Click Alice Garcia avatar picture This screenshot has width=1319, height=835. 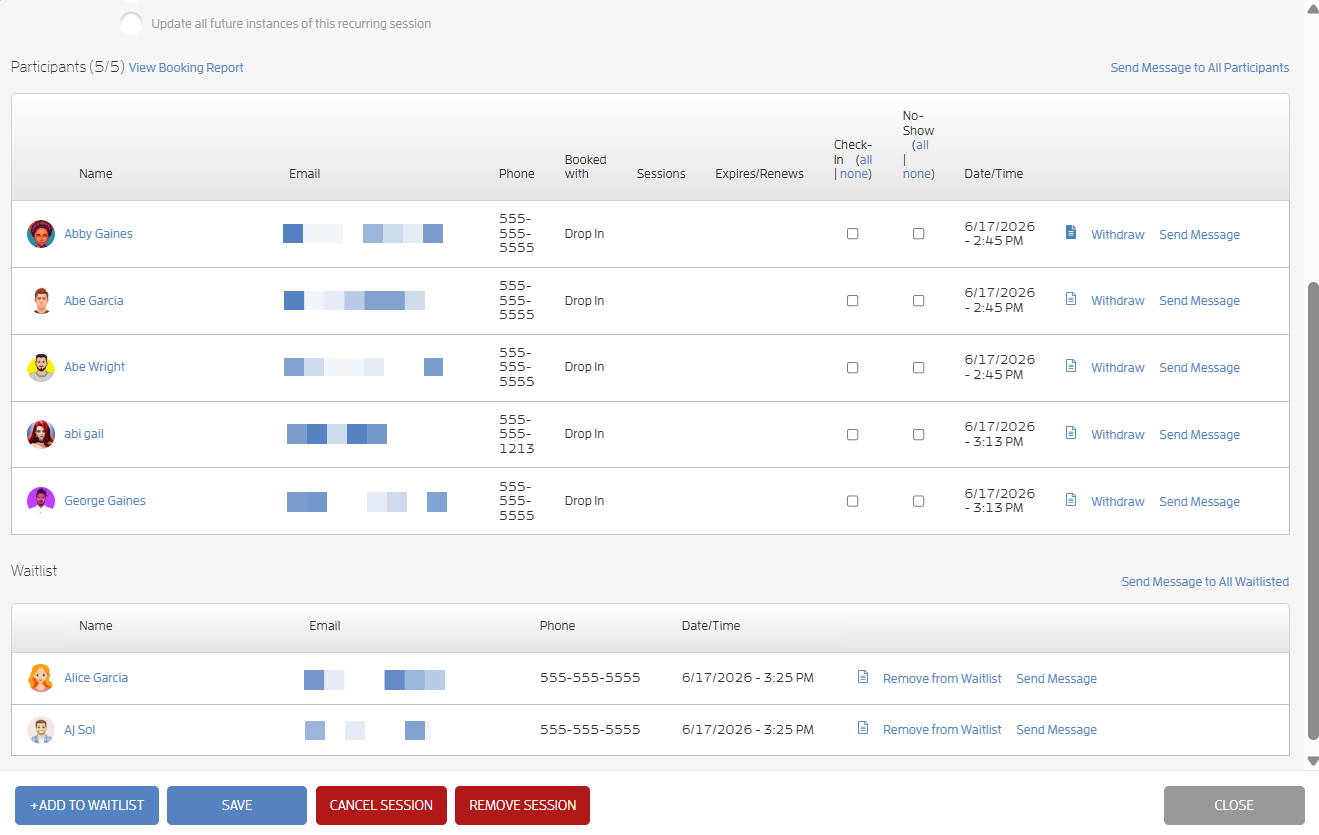tap(41, 678)
